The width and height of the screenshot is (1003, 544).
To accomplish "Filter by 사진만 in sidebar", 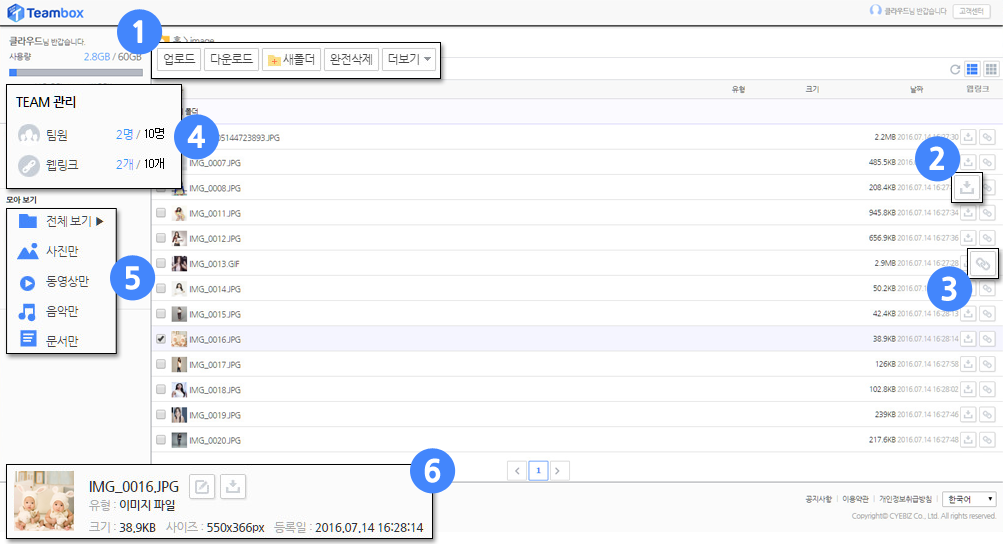I will [x=62, y=251].
